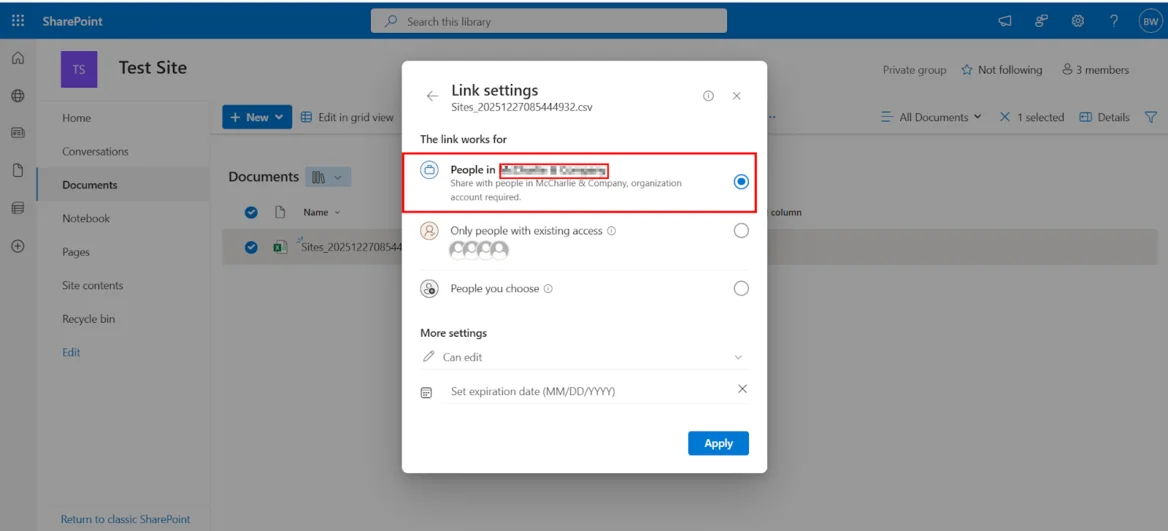
Task: Open the All Documents view dropdown
Action: 931,117
